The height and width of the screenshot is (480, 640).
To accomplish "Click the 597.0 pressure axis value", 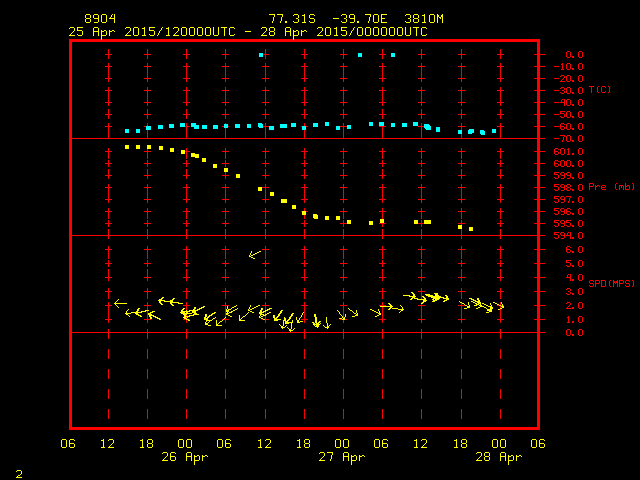I will click(569, 200).
